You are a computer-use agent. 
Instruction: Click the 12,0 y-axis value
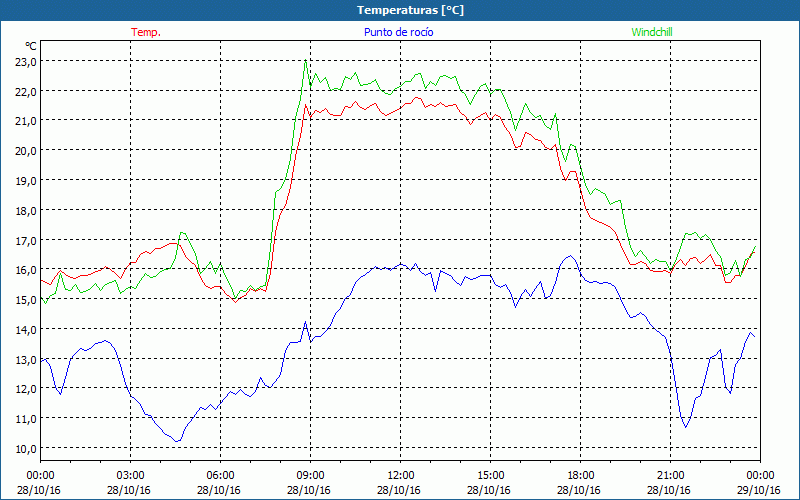point(25,389)
